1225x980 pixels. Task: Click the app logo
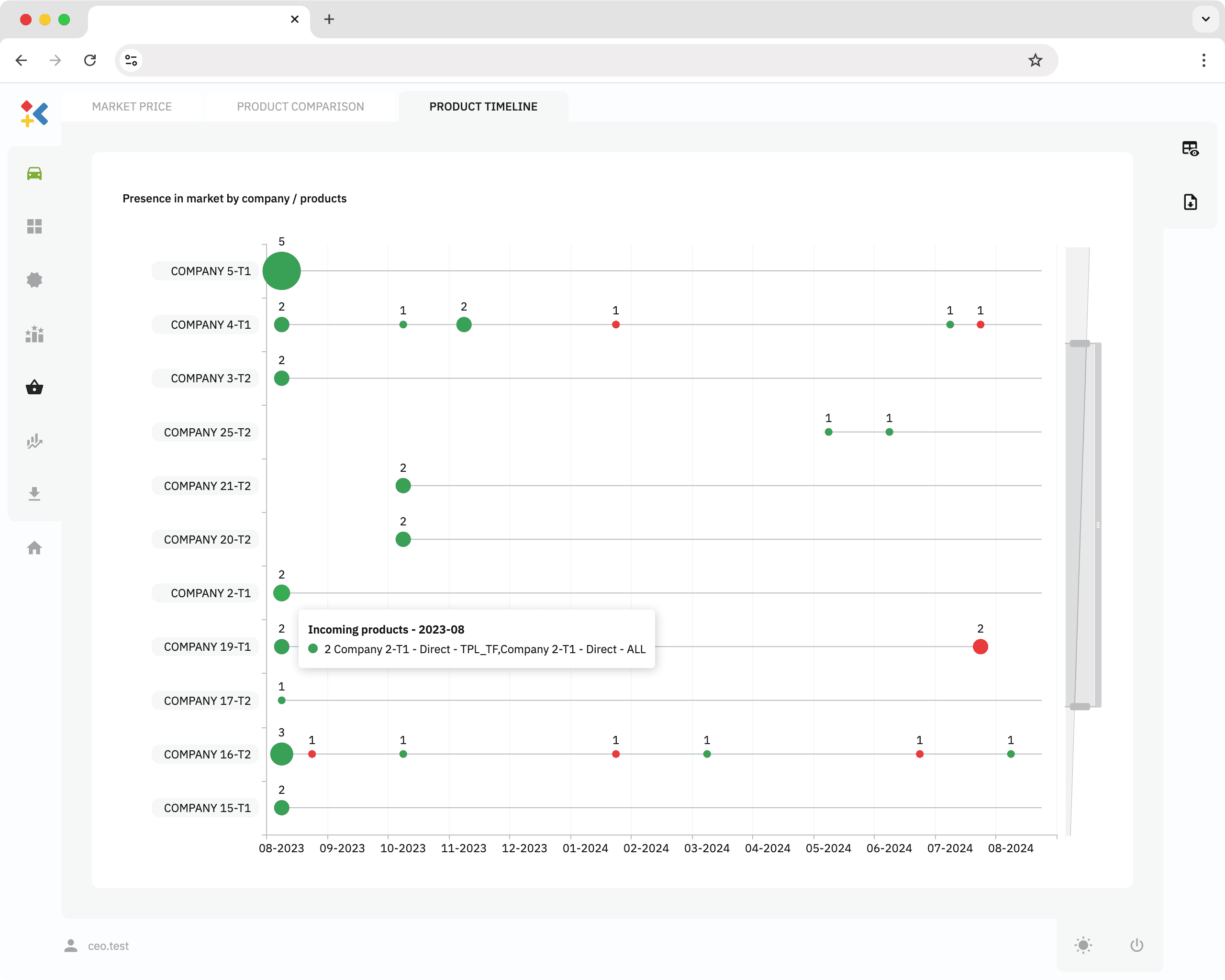[34, 113]
